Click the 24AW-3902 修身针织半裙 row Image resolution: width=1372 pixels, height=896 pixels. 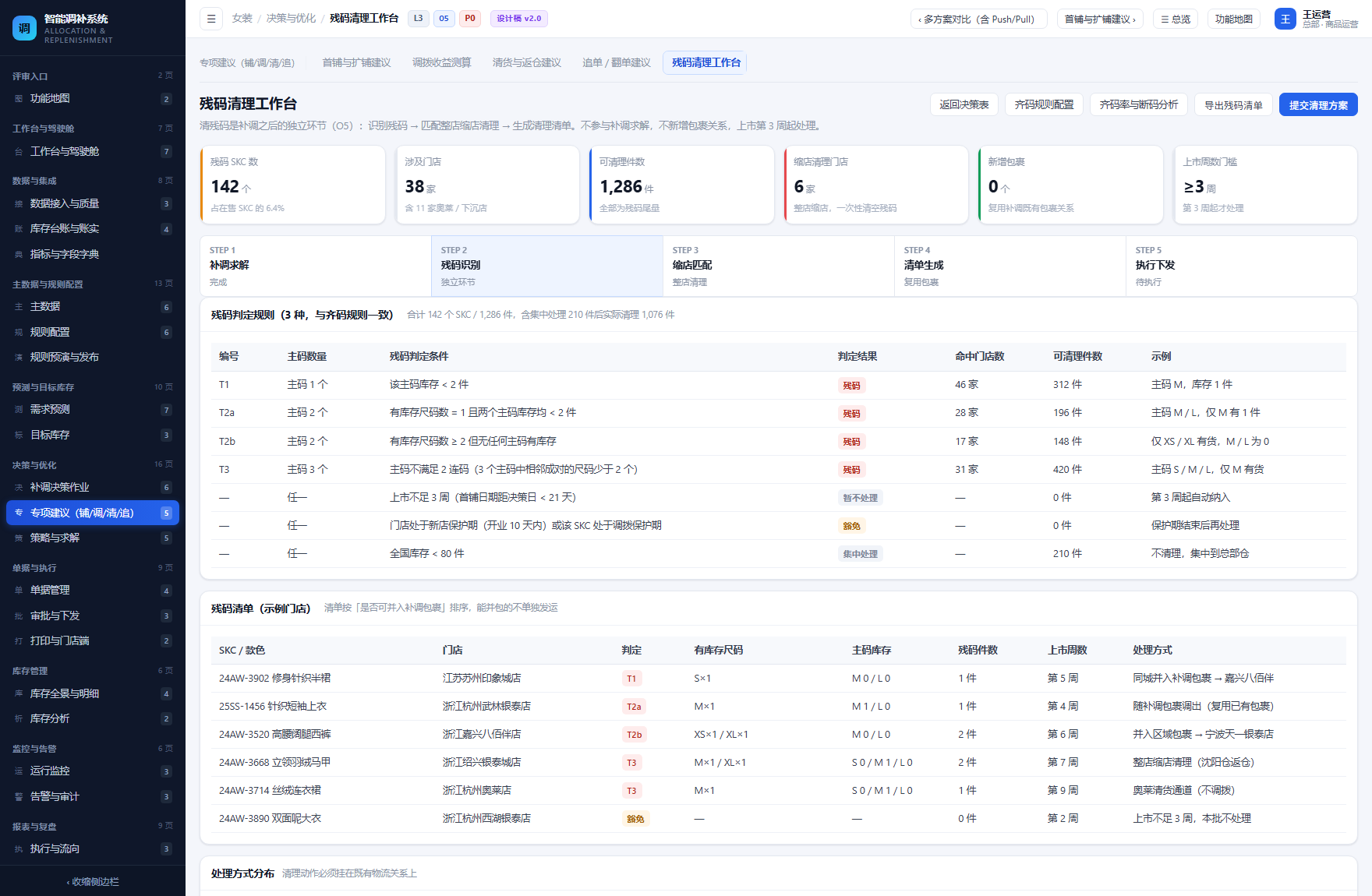coord(778,679)
